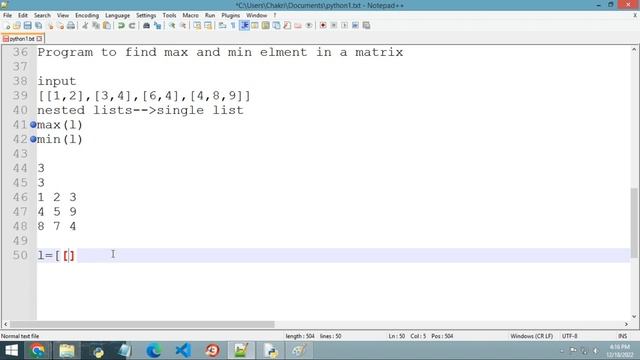Click the Save All toolbar icon
This screenshot has height=360, width=640.
(38, 26)
